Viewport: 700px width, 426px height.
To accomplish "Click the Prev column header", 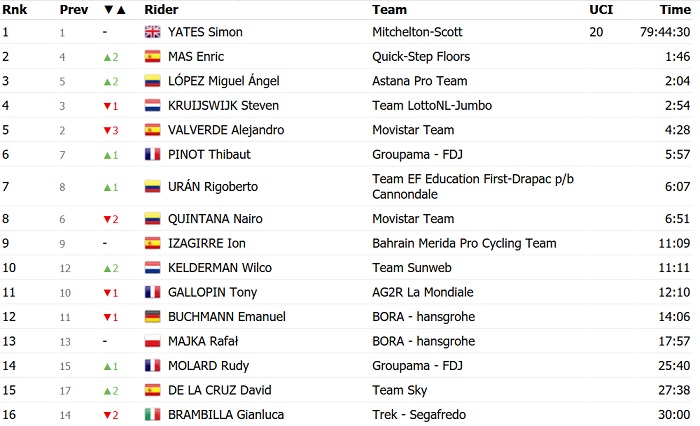I will (x=73, y=9).
